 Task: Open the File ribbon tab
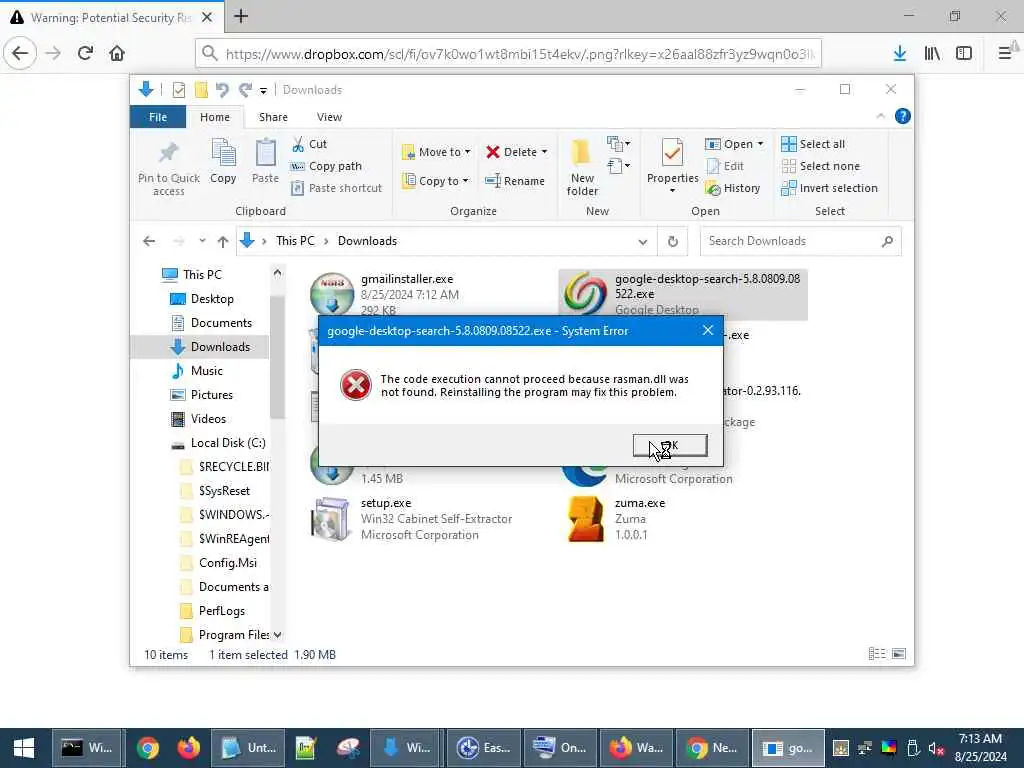click(158, 117)
